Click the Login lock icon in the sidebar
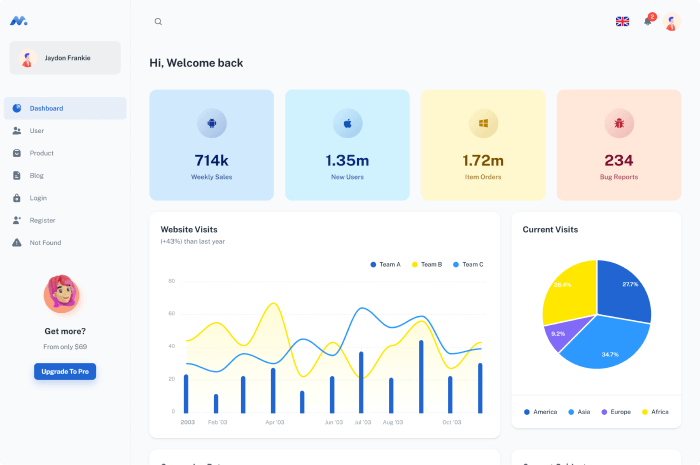Image resolution: width=700 pixels, height=465 pixels. [17, 198]
